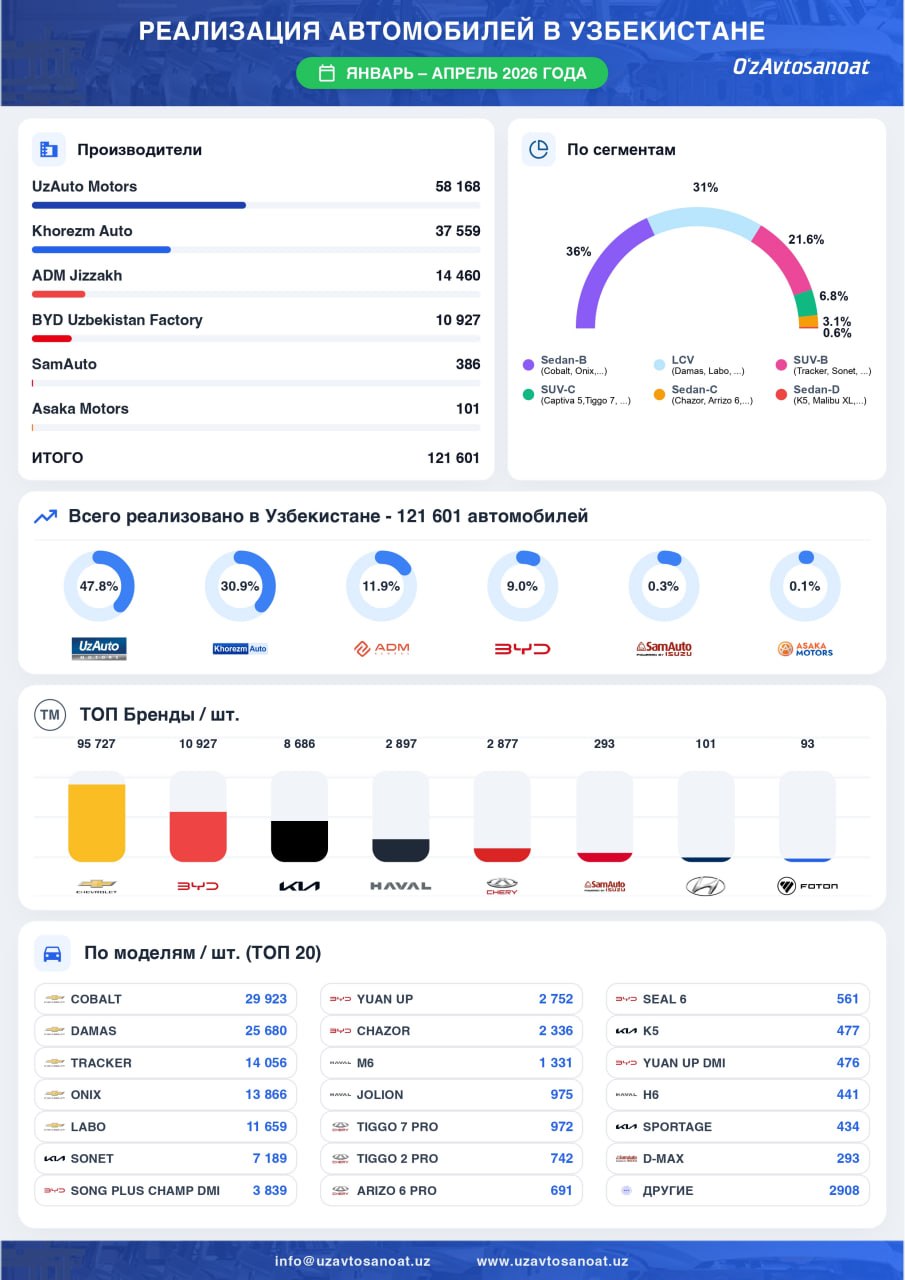The image size is (905, 1280).
Task: Click the ЯНВАРЬ – АПРЕЛЬ 2026 ГОДА badge
Action: click(x=452, y=73)
